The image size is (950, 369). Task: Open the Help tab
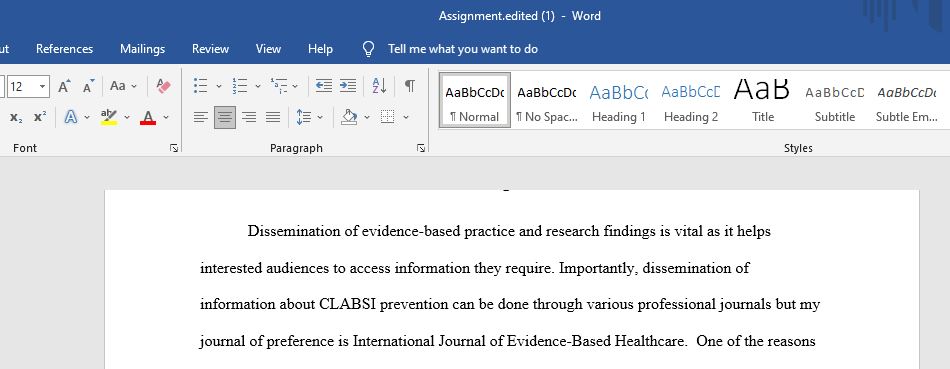320,49
